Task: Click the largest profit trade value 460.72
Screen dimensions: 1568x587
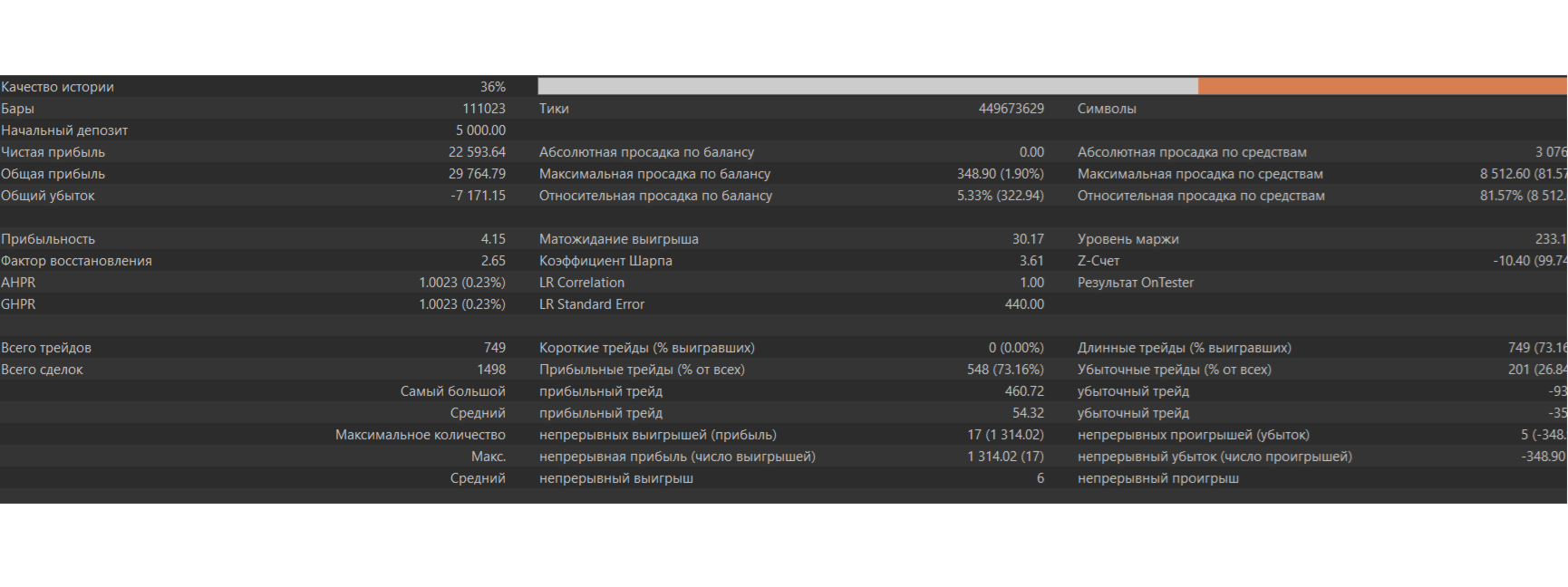Action: tap(1024, 391)
